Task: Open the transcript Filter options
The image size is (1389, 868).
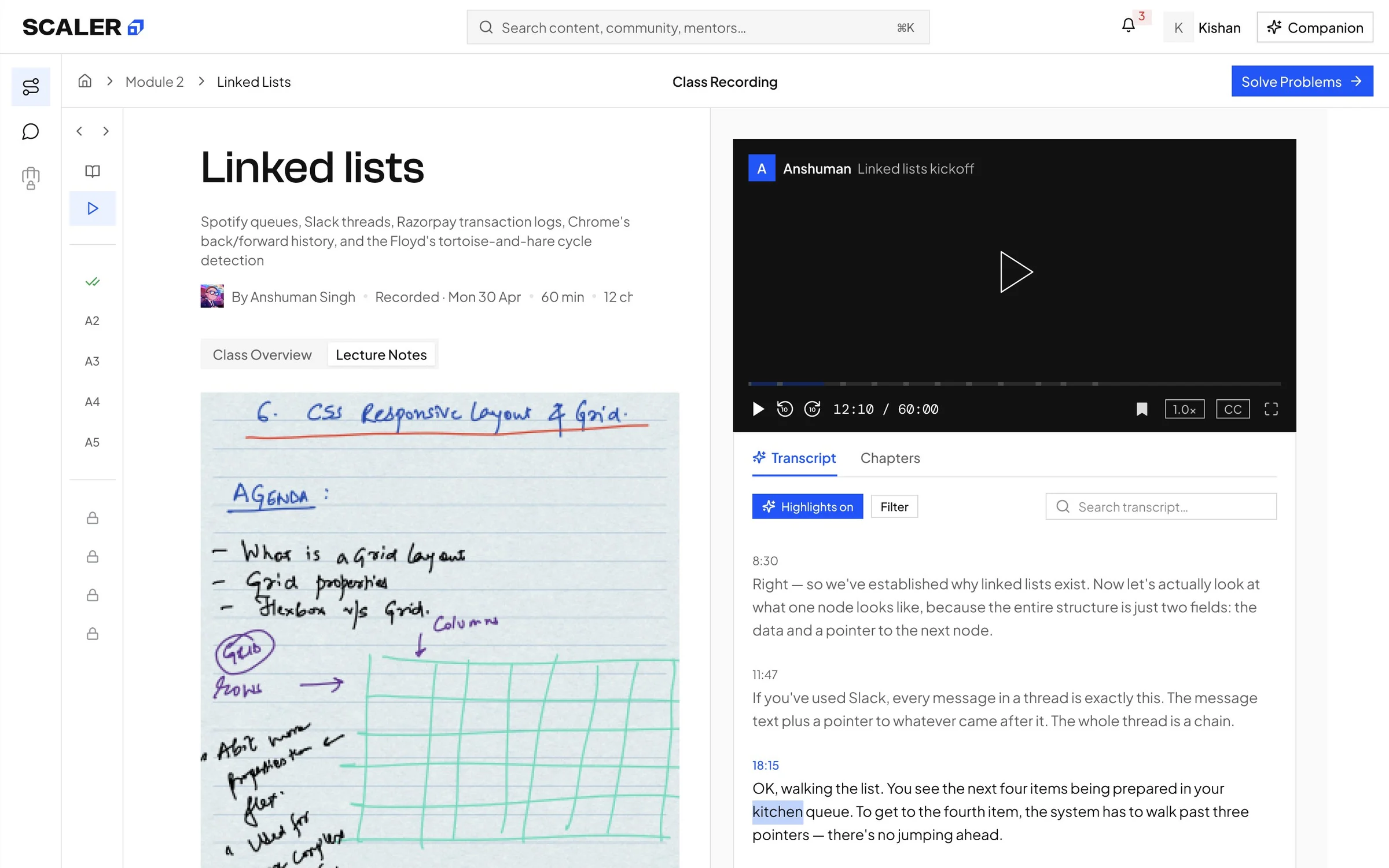Action: (894, 506)
